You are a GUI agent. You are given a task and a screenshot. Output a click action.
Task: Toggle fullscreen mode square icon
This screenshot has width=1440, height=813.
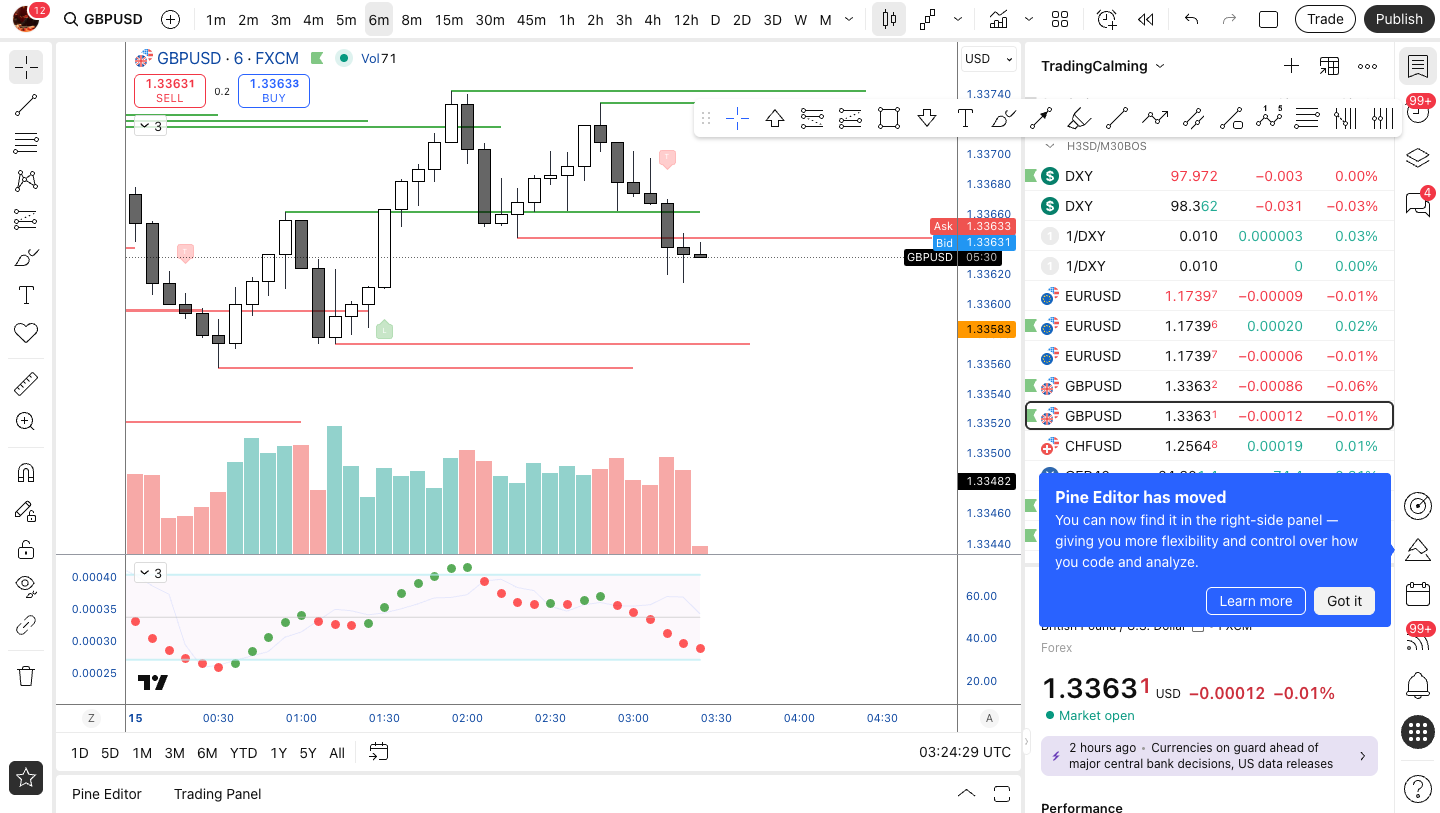pos(1268,19)
